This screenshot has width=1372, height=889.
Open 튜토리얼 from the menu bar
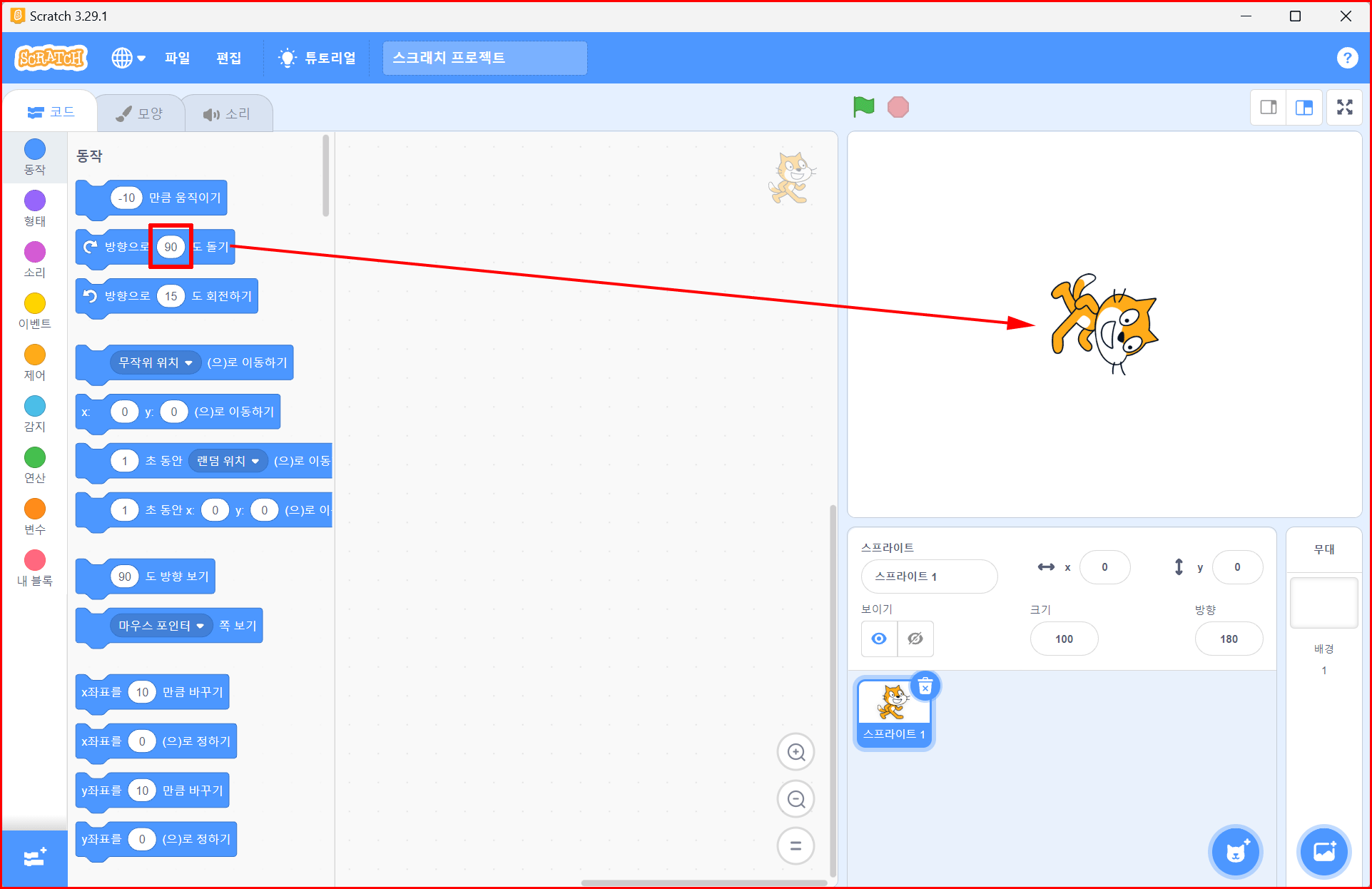317,58
